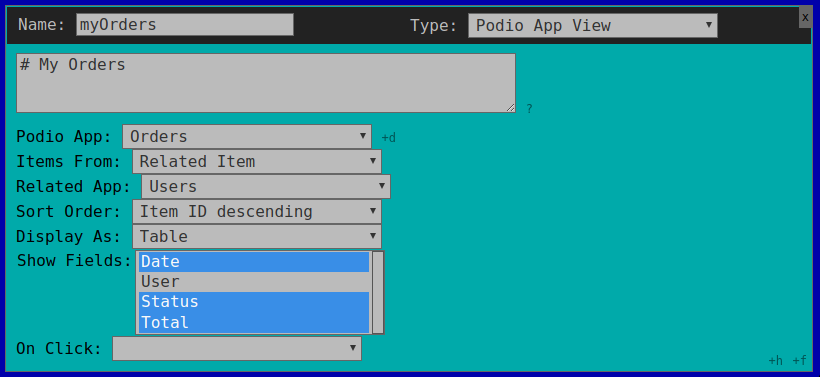Open the Sort Order dropdown, Item ID descending
The image size is (820, 377).
point(257,212)
